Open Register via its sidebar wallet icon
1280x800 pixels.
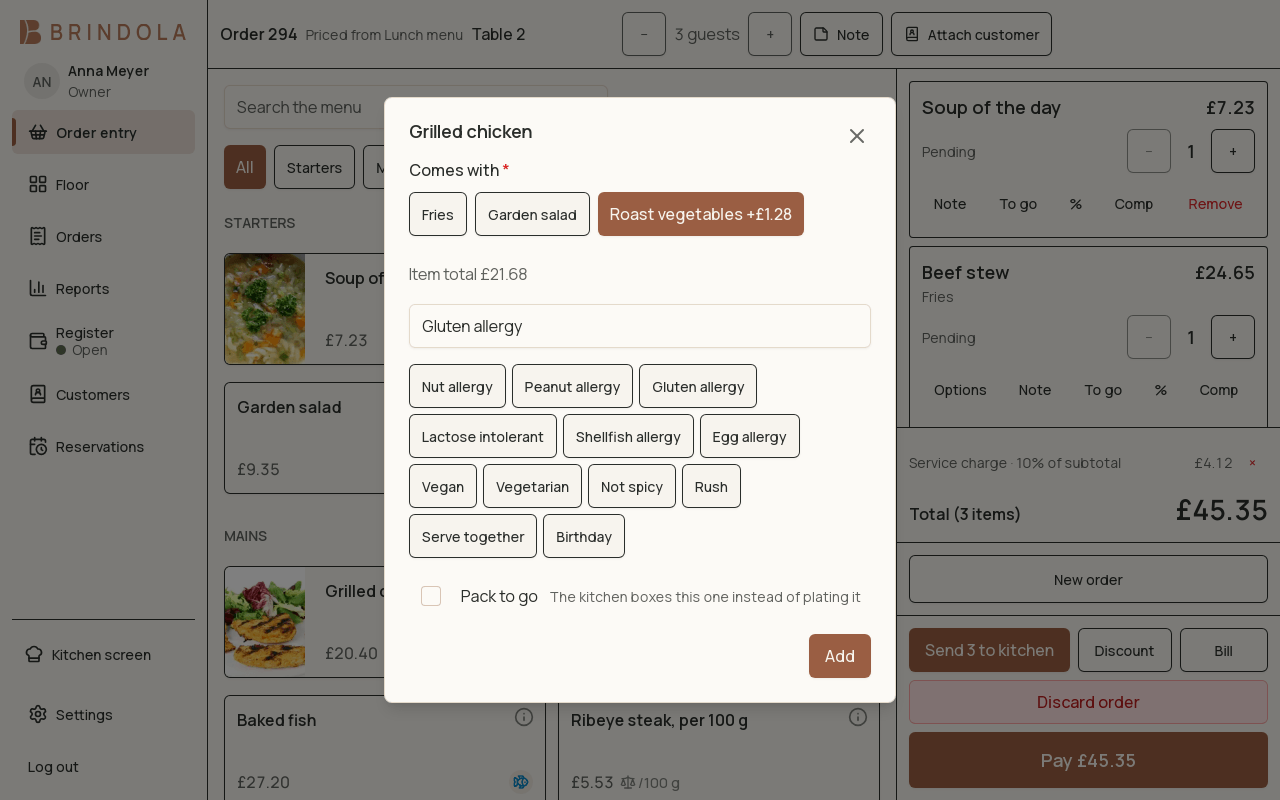pos(38,341)
